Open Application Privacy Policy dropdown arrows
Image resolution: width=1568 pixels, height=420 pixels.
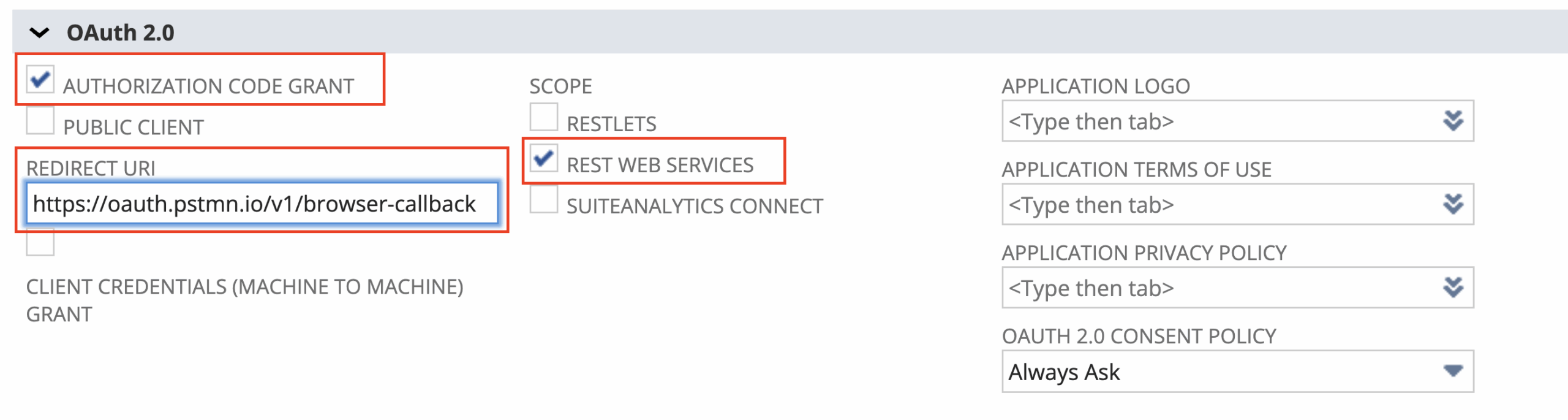[x=1453, y=288]
